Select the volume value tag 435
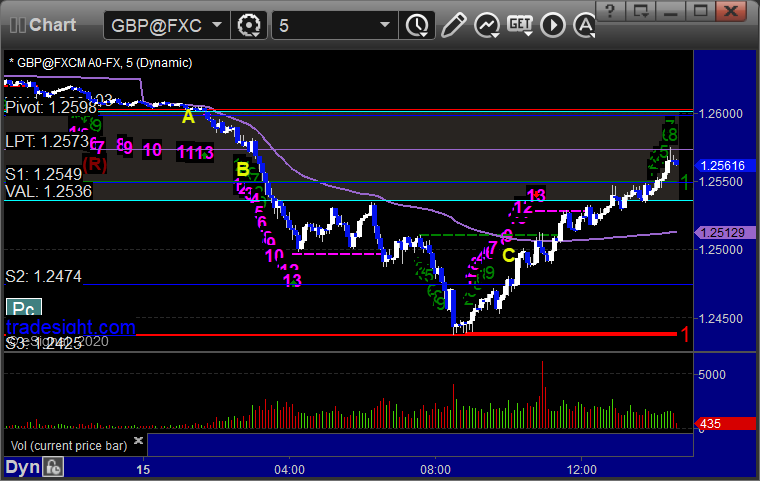This screenshot has height=481, width=760. click(x=724, y=424)
